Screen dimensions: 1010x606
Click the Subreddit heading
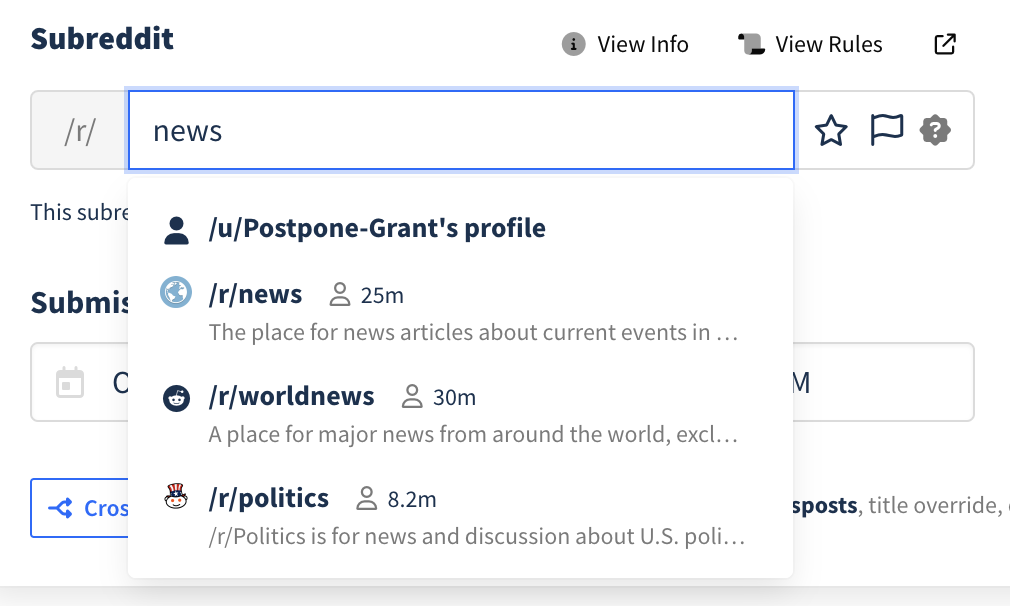pos(102,39)
